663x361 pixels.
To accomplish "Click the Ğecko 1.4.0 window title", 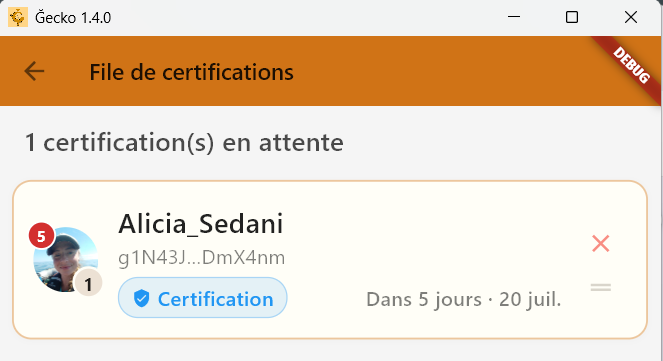I will click(x=73, y=18).
